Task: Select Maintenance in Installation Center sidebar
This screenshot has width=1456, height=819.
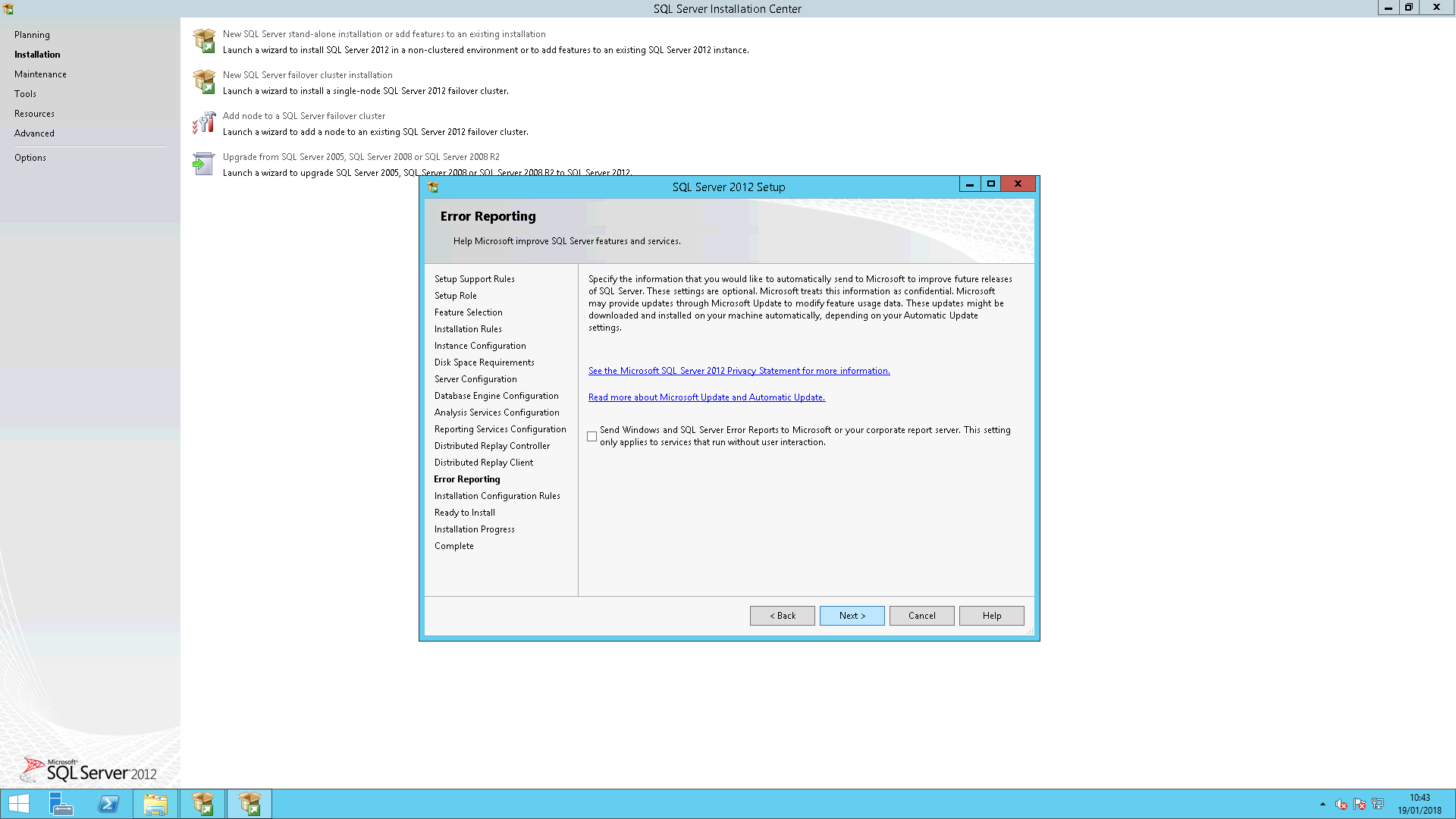Action: (x=40, y=74)
